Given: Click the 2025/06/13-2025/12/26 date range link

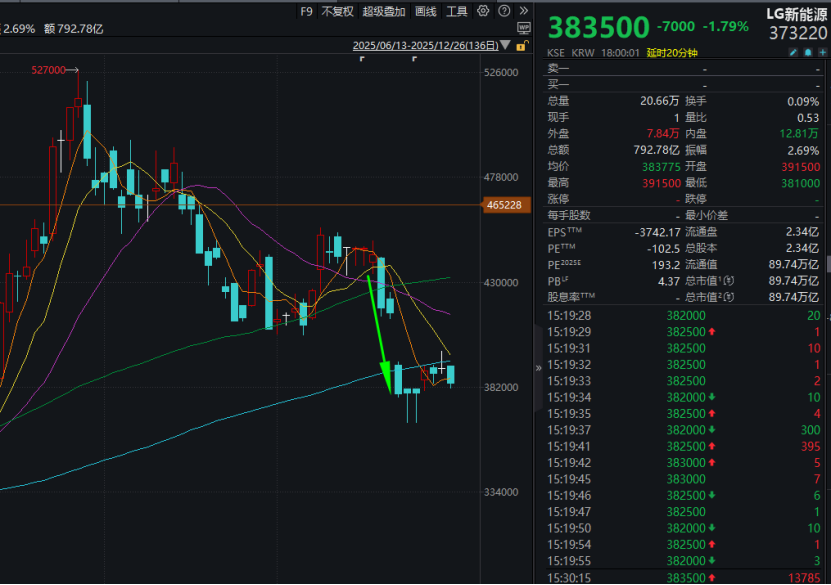Looking at the screenshot, I should point(425,46).
